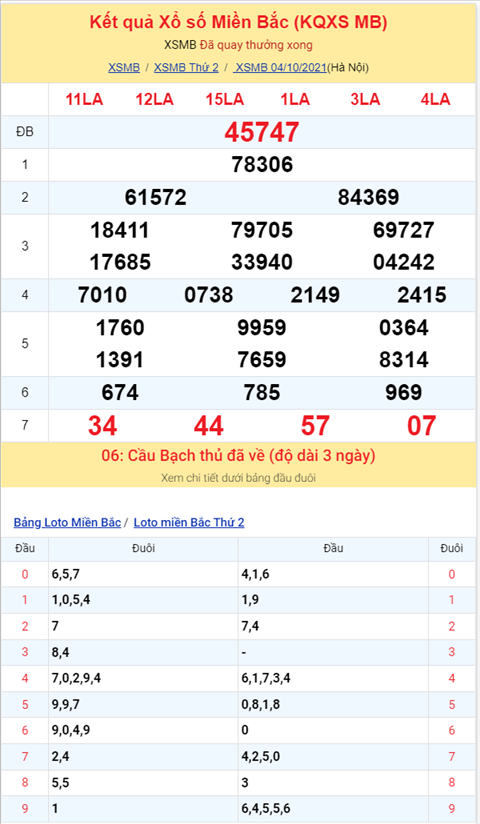Open the Bảng Loto Miền Bắc link
Screen dimensions: 480x824
[67, 522]
